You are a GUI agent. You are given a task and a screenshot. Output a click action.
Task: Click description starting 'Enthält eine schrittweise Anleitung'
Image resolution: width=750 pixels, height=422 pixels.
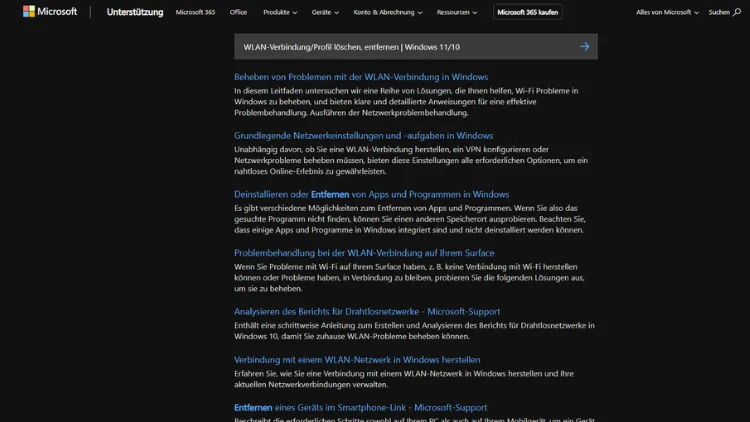414,331
